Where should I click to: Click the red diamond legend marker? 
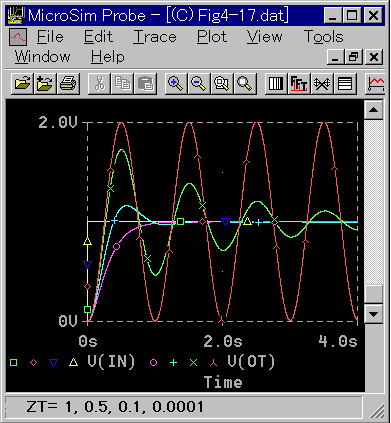pyautogui.click(x=33, y=362)
